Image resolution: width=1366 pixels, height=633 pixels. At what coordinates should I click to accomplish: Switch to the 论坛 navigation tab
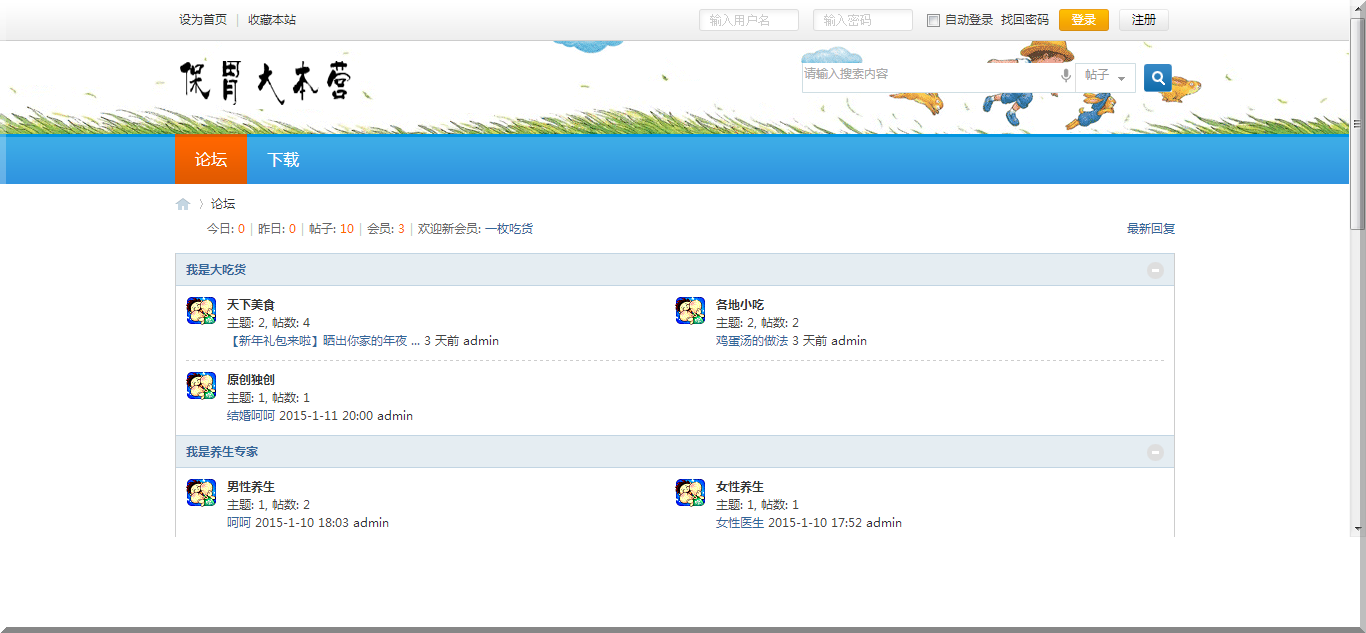(x=211, y=160)
